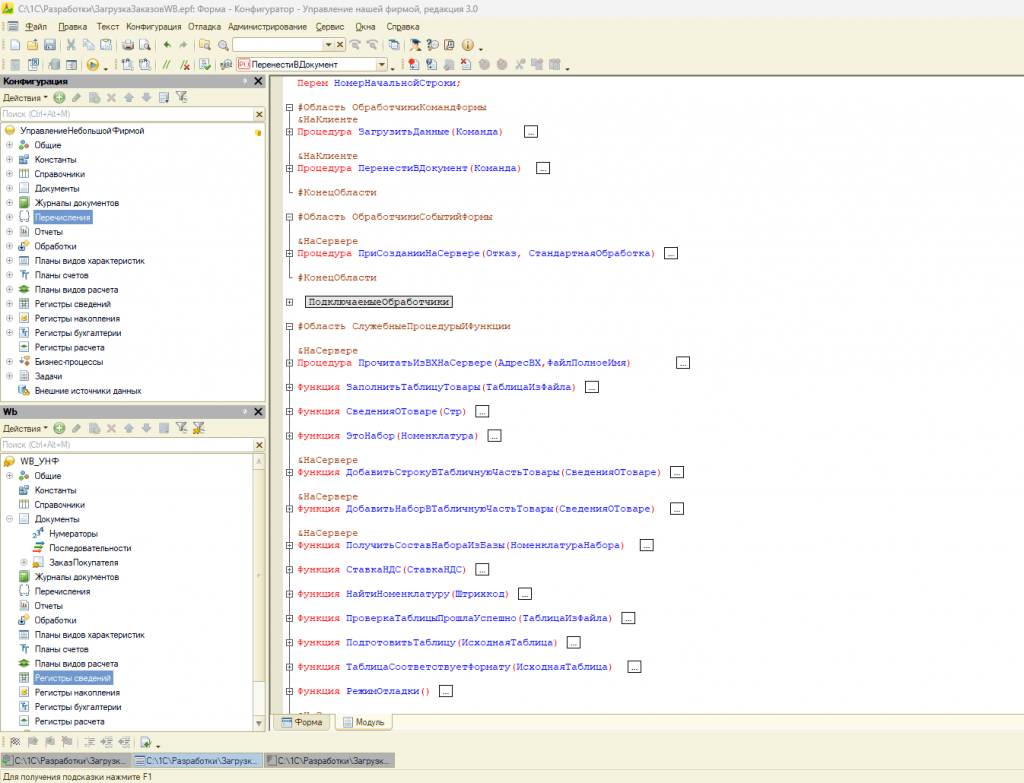Expand ЗаказПокупателя node in Wb tree
The height and width of the screenshot is (783, 1024).
pos(24,562)
